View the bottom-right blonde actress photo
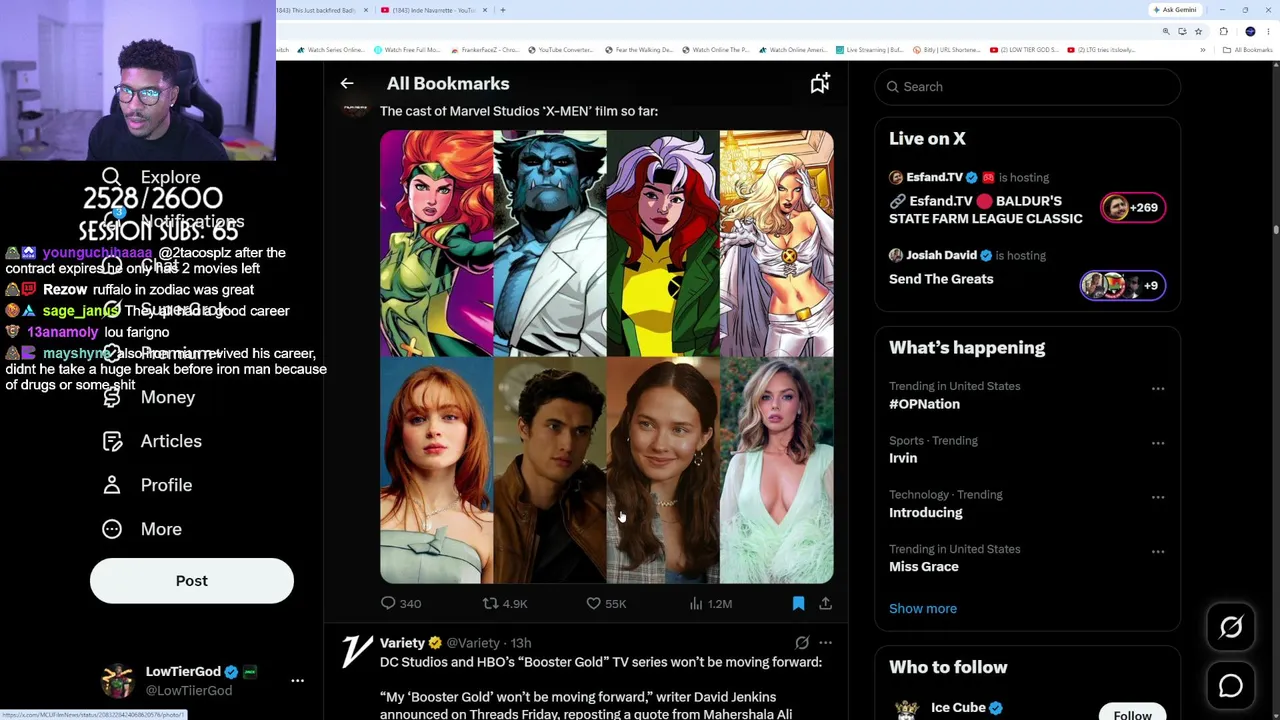This screenshot has width=1280, height=720. point(777,470)
